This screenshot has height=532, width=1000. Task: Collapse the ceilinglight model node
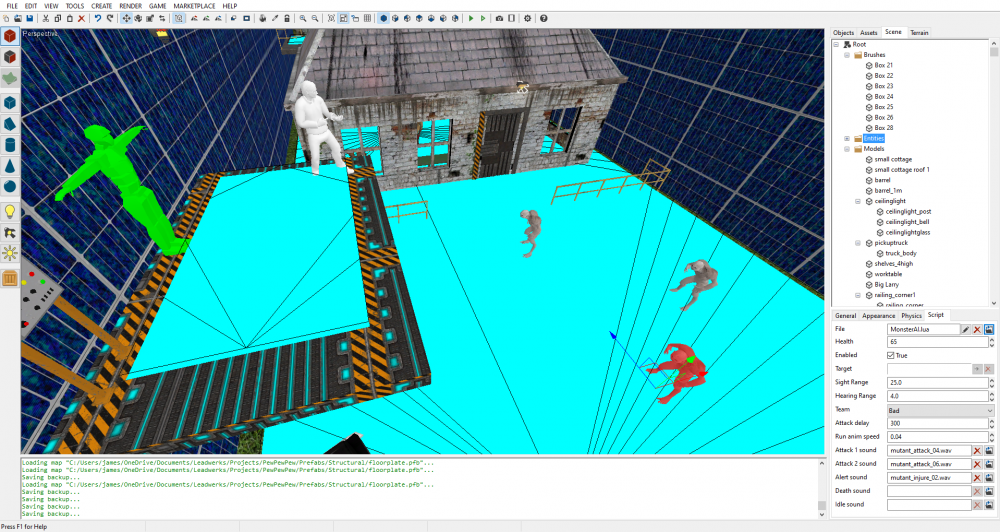858,201
